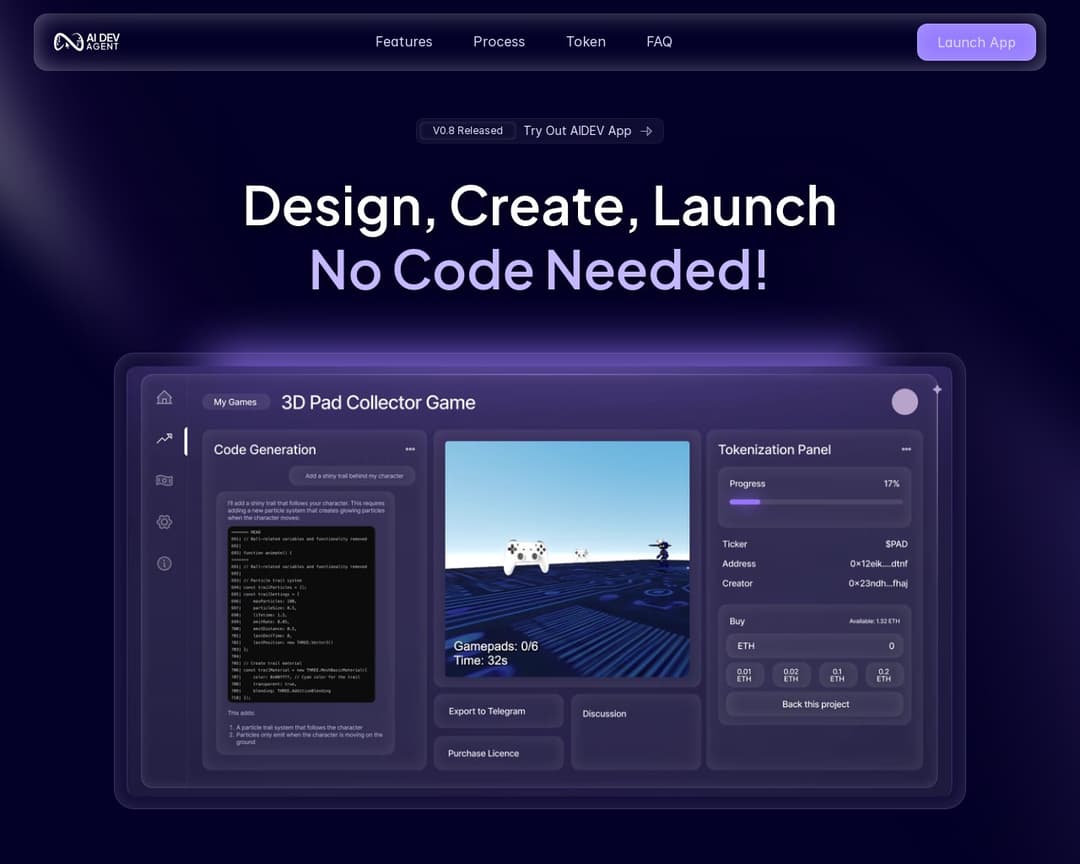The image size is (1080, 864).
Task: Select the 0.1 ETH amount chip
Action: click(837, 675)
